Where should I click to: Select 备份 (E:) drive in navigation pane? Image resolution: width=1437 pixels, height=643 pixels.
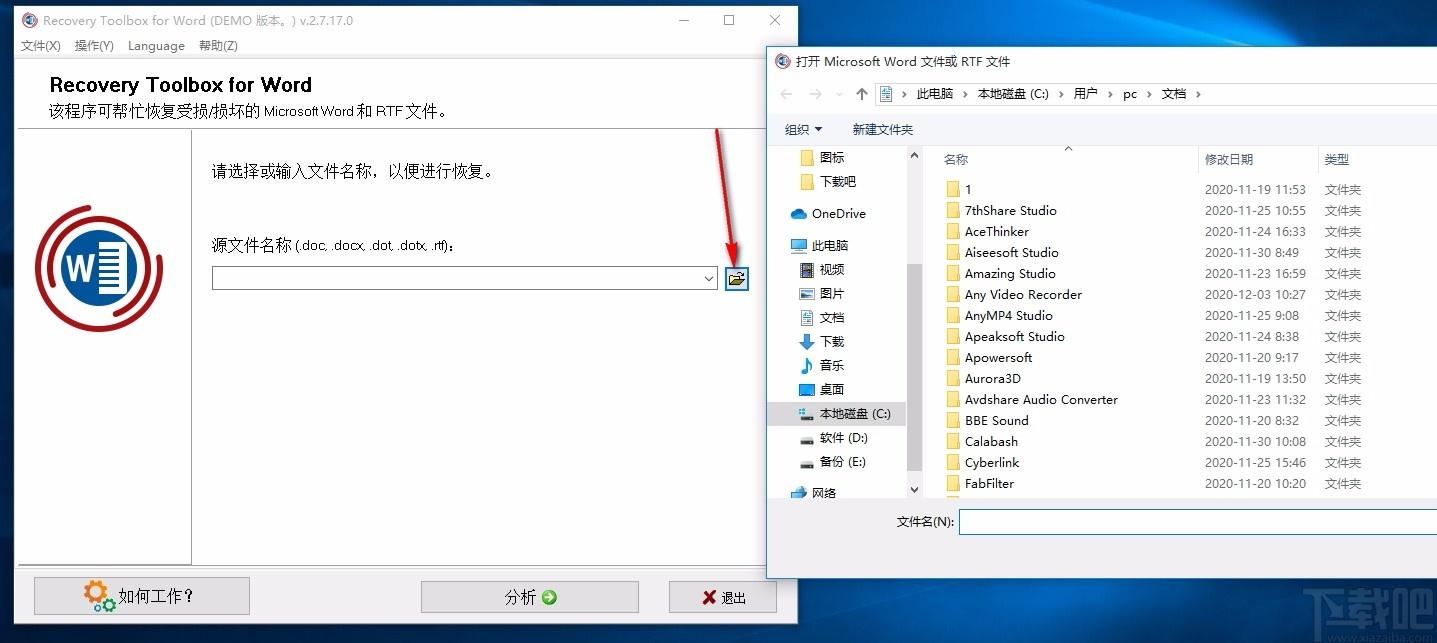click(842, 462)
